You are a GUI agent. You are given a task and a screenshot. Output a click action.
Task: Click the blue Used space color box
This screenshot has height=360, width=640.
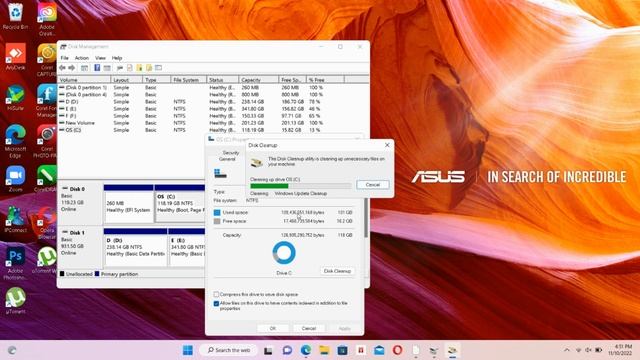[217, 213]
